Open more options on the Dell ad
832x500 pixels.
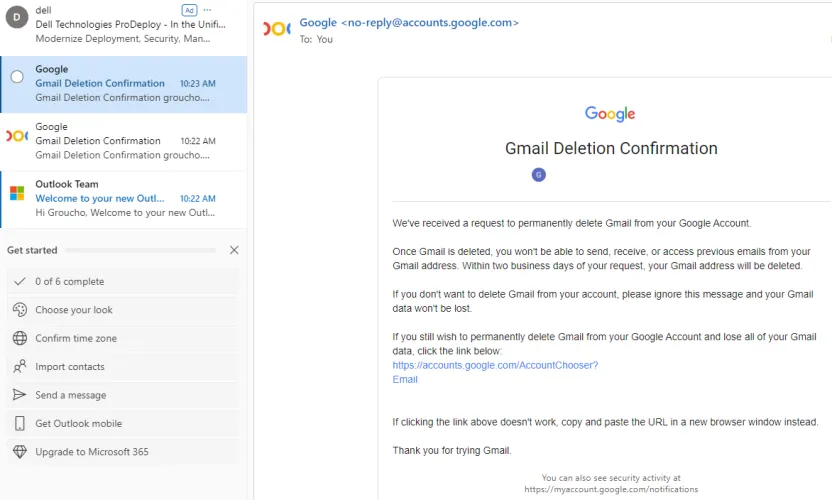[207, 10]
